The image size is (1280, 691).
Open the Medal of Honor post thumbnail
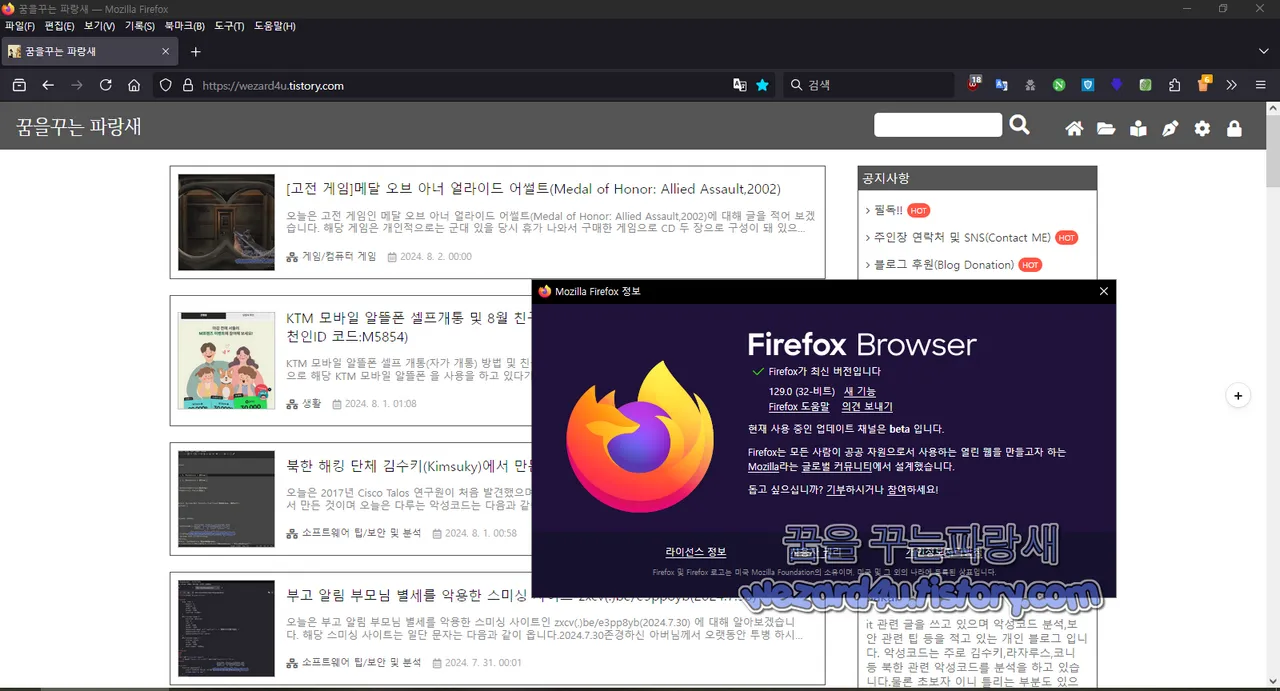pyautogui.click(x=226, y=222)
